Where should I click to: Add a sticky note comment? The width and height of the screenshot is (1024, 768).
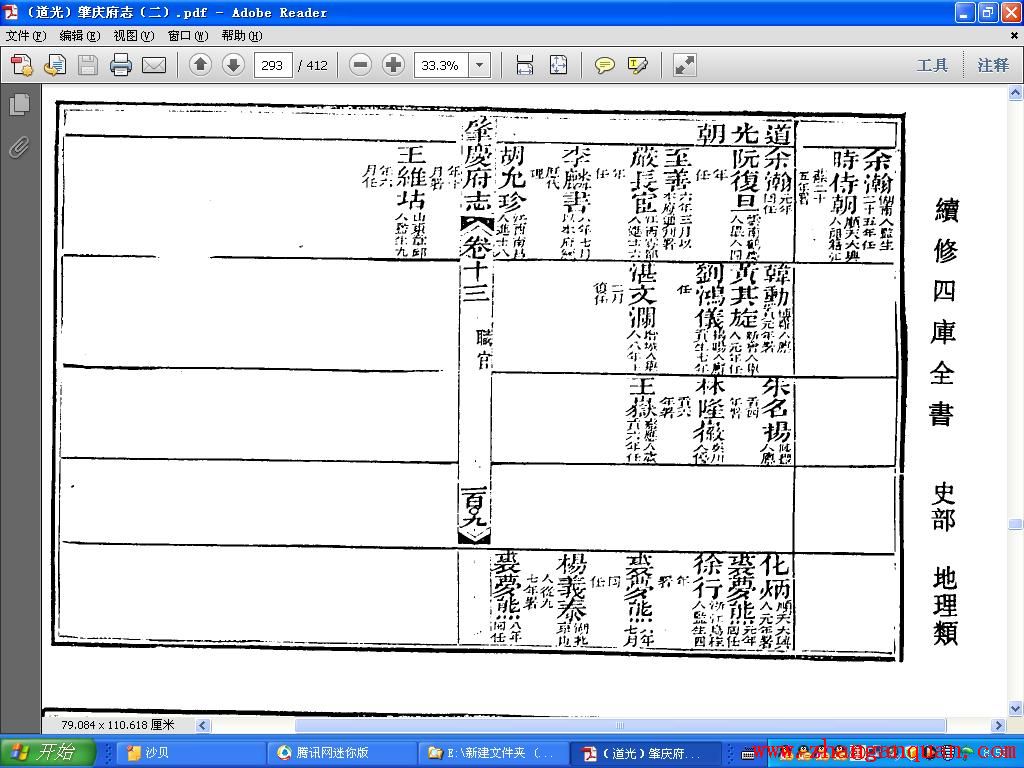[x=605, y=65]
